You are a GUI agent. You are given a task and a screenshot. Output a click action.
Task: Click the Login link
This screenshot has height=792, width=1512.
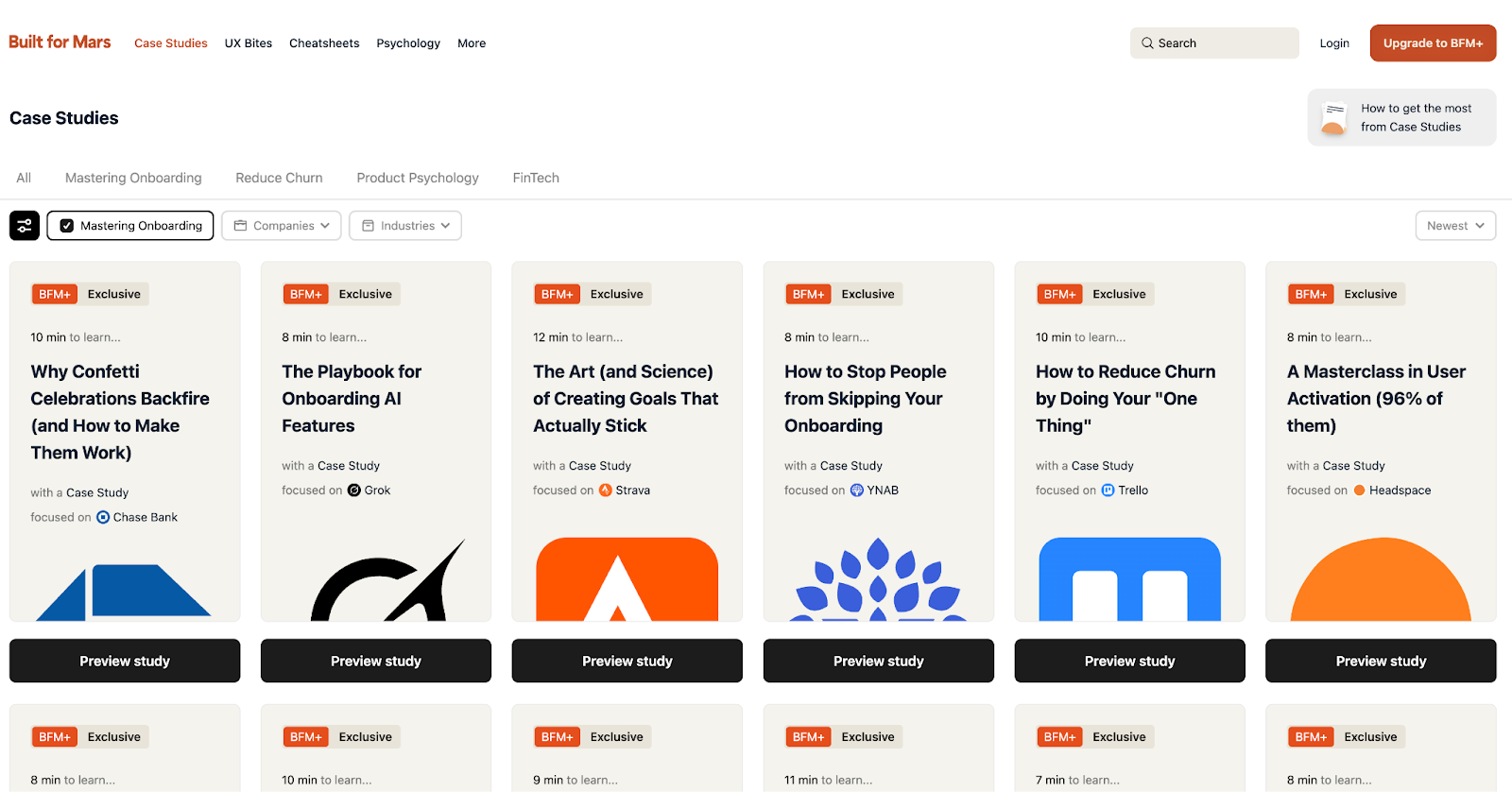1334,43
